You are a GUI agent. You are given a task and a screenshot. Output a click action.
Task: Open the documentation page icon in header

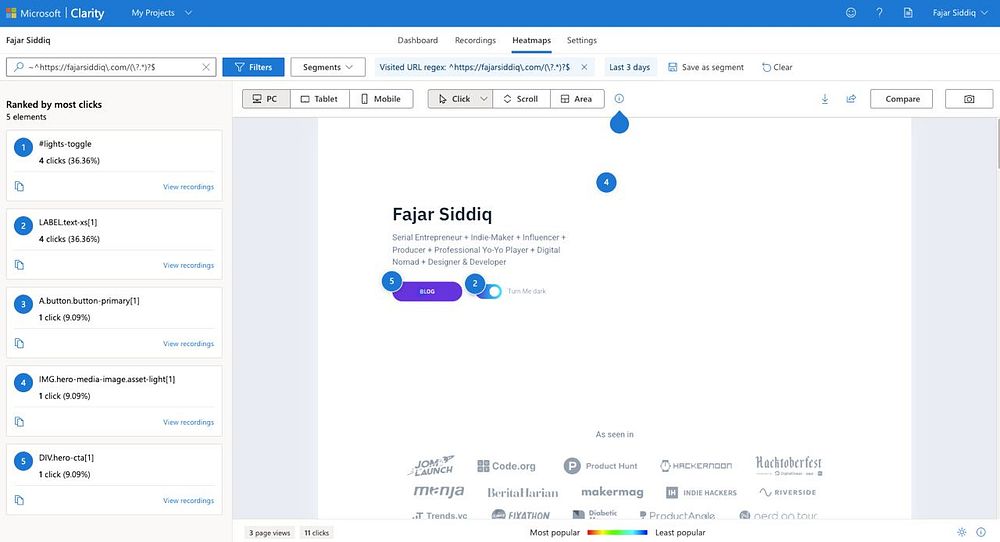(908, 13)
